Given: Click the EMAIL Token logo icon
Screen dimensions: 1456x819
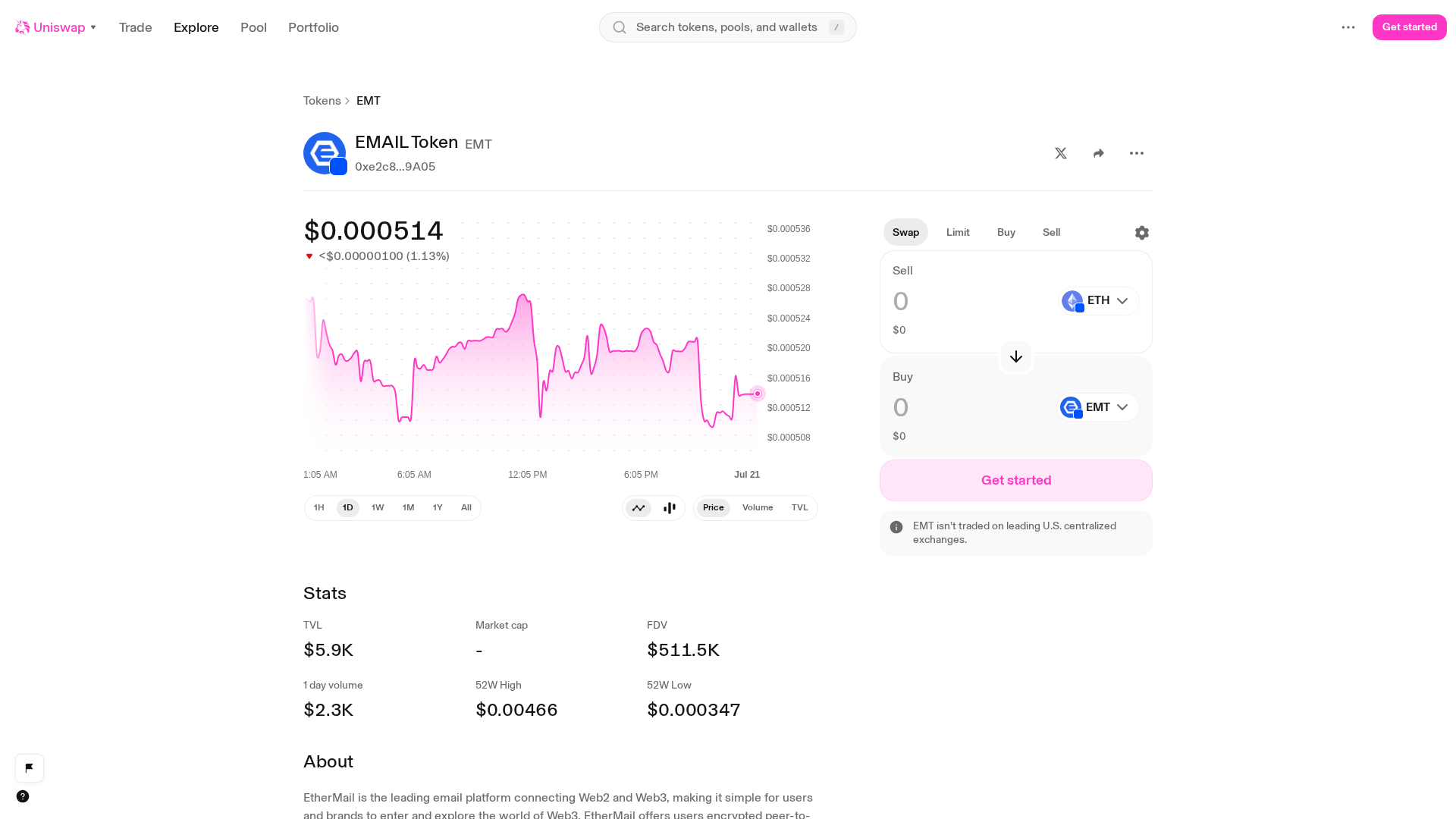Looking at the screenshot, I should tap(325, 153).
